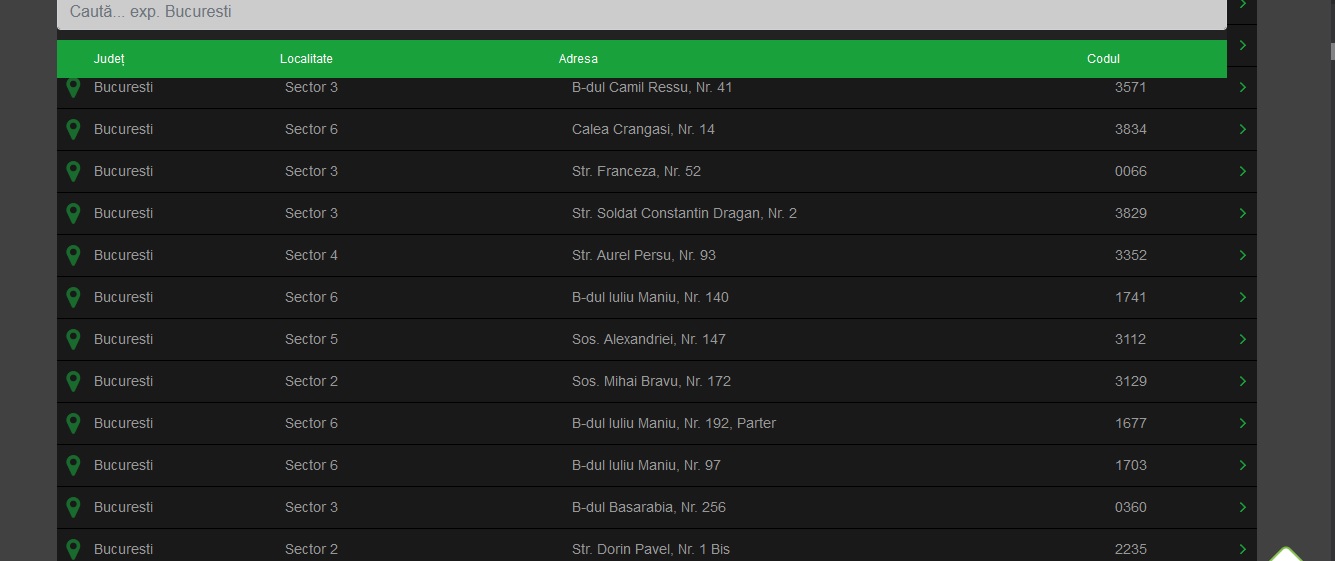Click code value 3571

(x=1131, y=87)
